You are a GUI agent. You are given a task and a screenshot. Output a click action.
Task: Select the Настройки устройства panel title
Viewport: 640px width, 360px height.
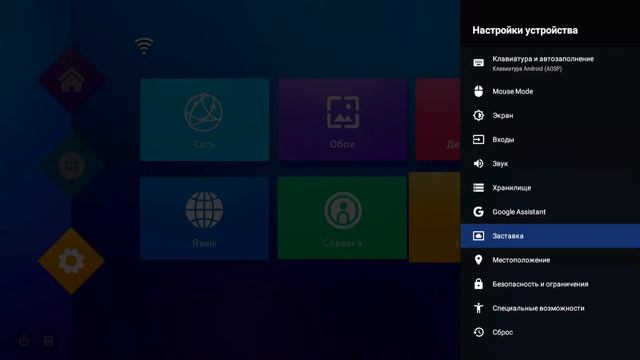[525, 30]
